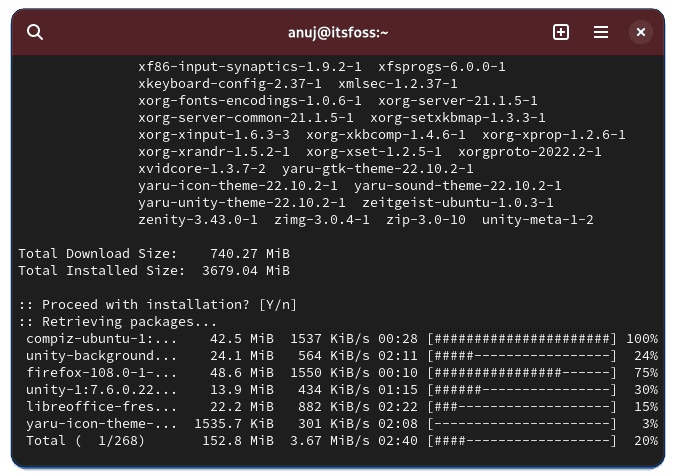Click xorg-xset-1.2.5-1 package

coord(374,151)
